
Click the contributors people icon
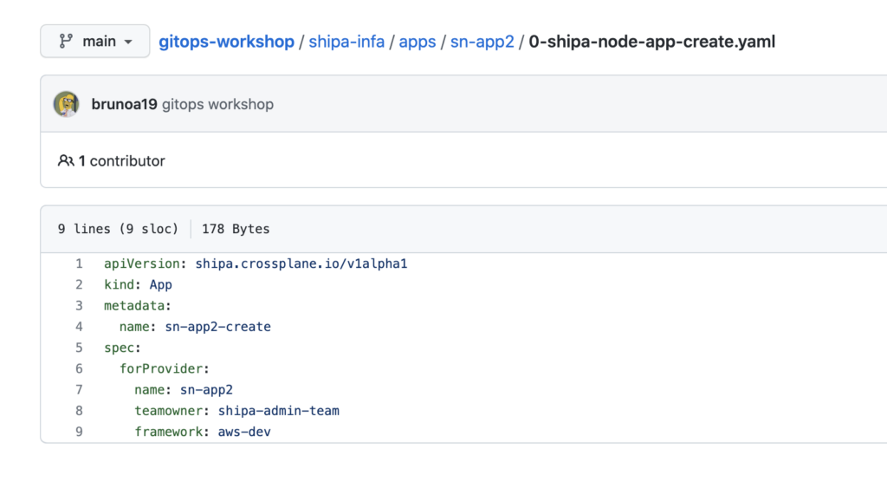66,161
